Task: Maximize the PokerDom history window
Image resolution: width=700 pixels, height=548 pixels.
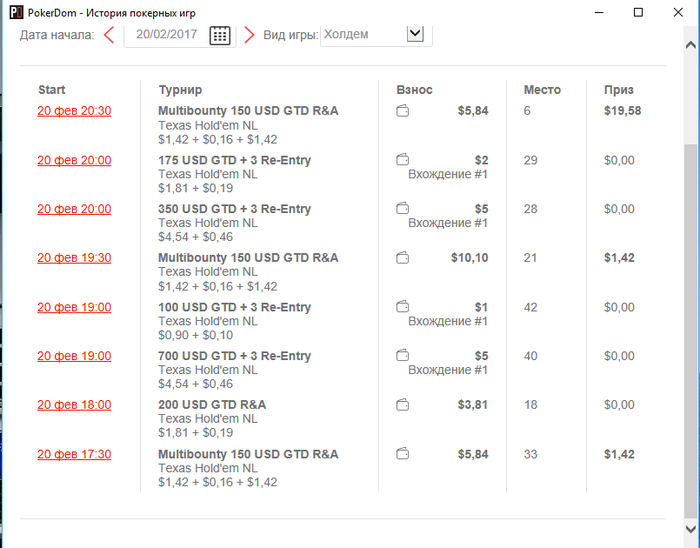Action: tap(638, 12)
